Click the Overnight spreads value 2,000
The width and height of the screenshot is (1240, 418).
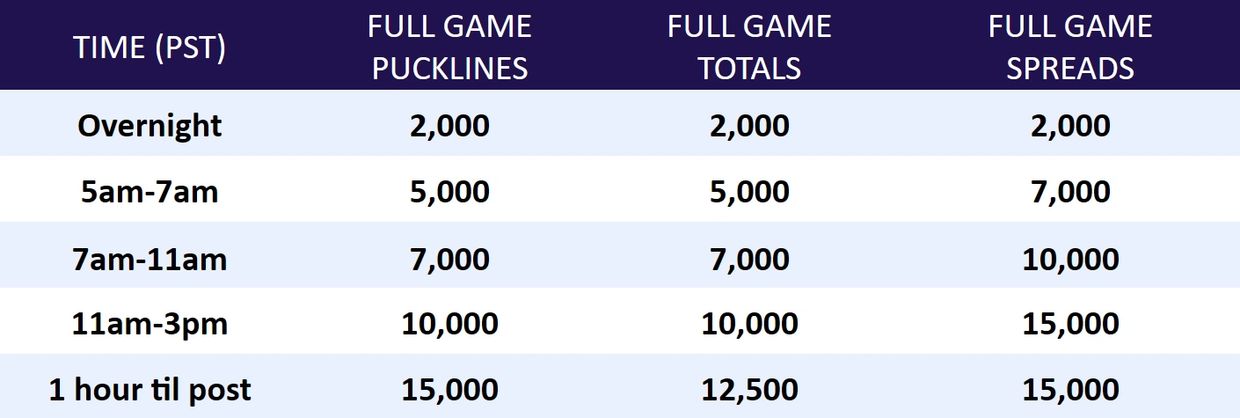click(x=1070, y=126)
